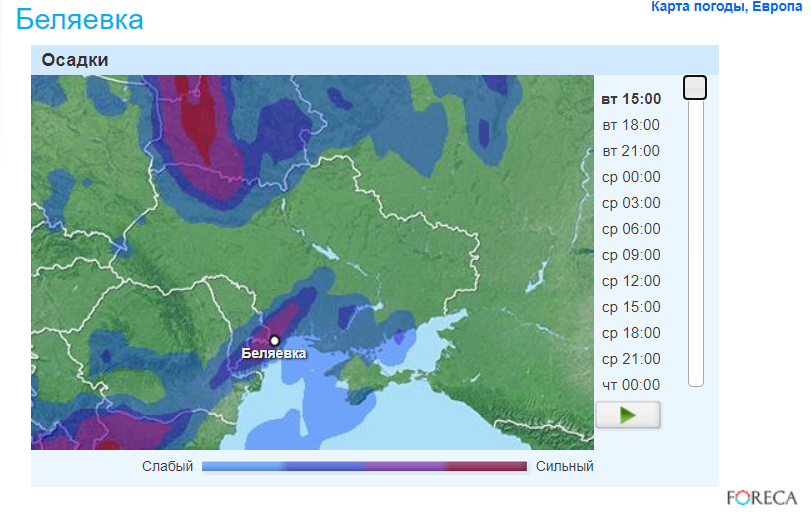The width and height of the screenshot is (811, 525).
Task: Click the time slider track below the handle
Action: 696,243
